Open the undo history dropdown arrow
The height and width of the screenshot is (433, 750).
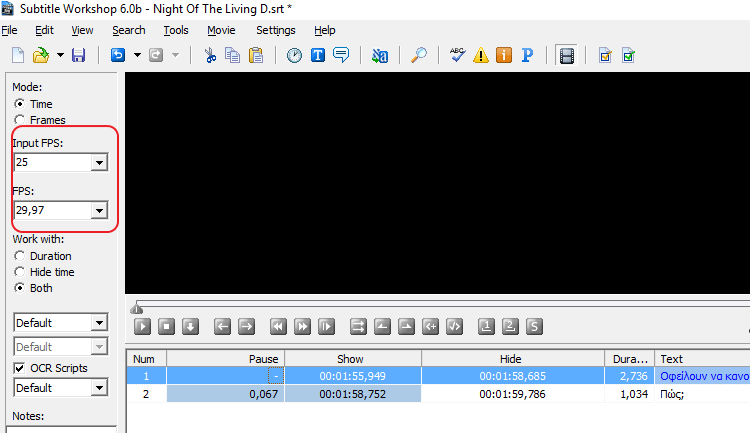point(137,56)
